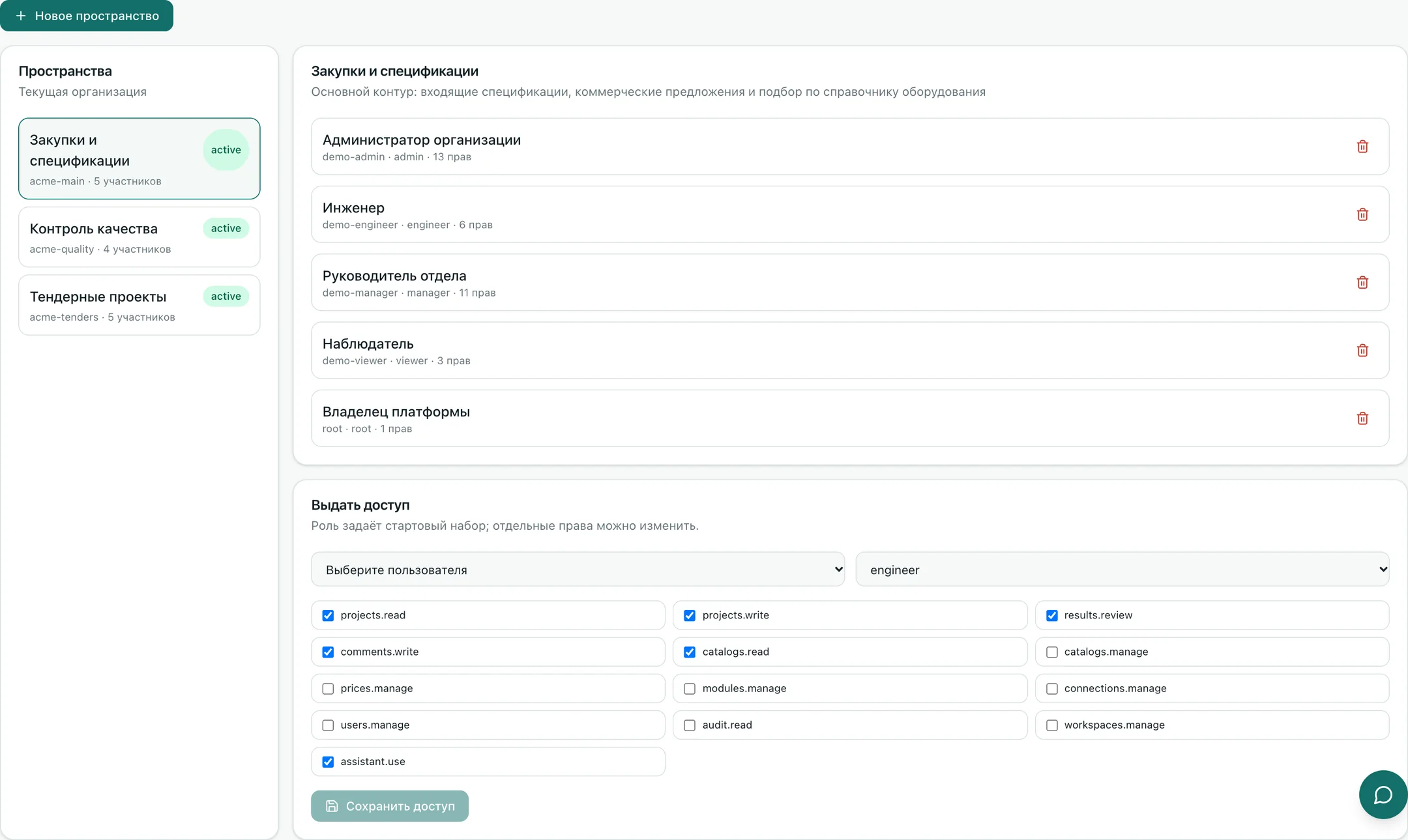Click active badge on Контроль качества
This screenshot has width=1408, height=840.
pos(226,228)
